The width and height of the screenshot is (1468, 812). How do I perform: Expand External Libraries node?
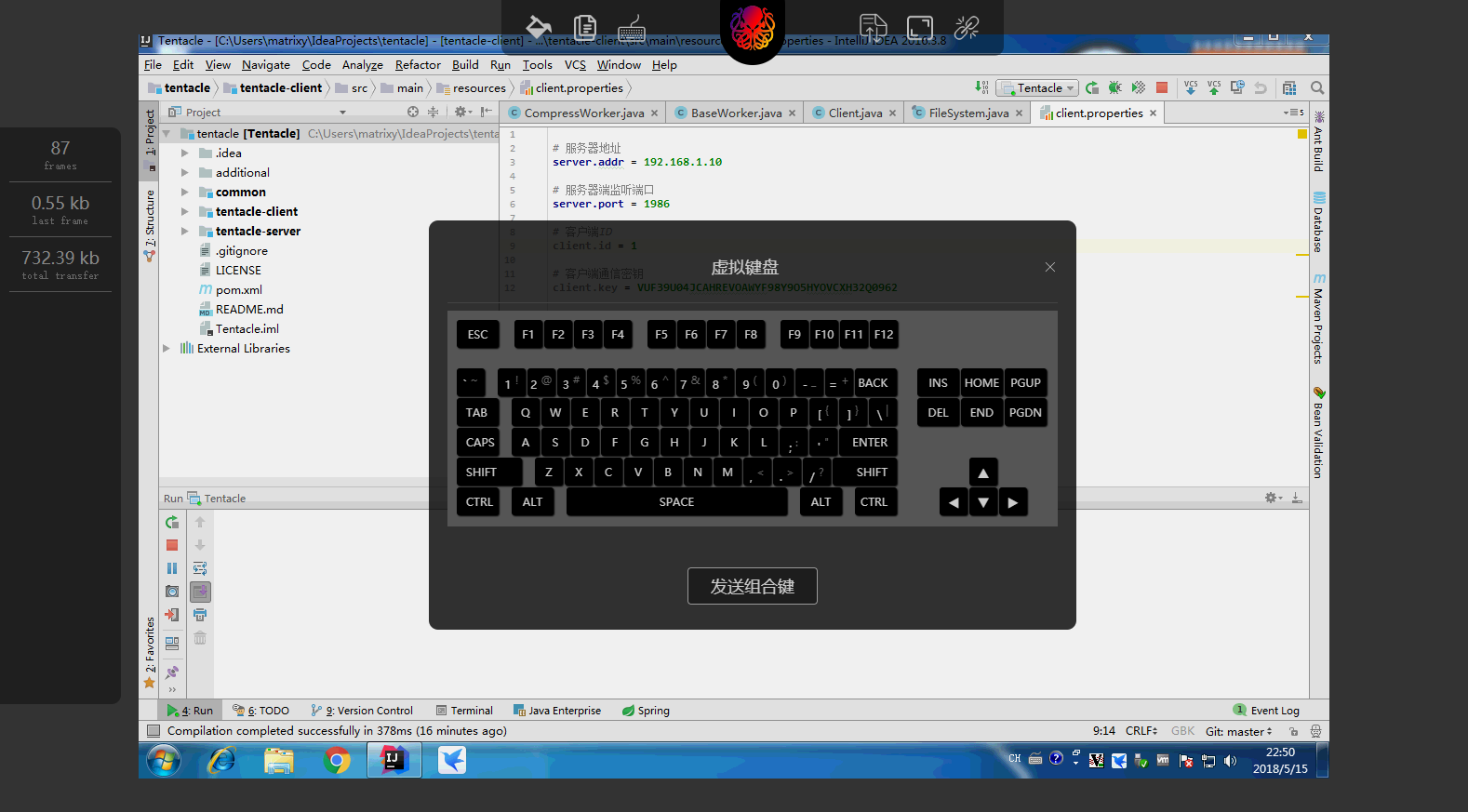167,349
